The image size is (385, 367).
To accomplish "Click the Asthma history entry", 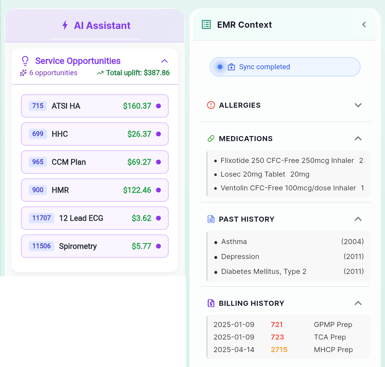I will click(289, 242).
